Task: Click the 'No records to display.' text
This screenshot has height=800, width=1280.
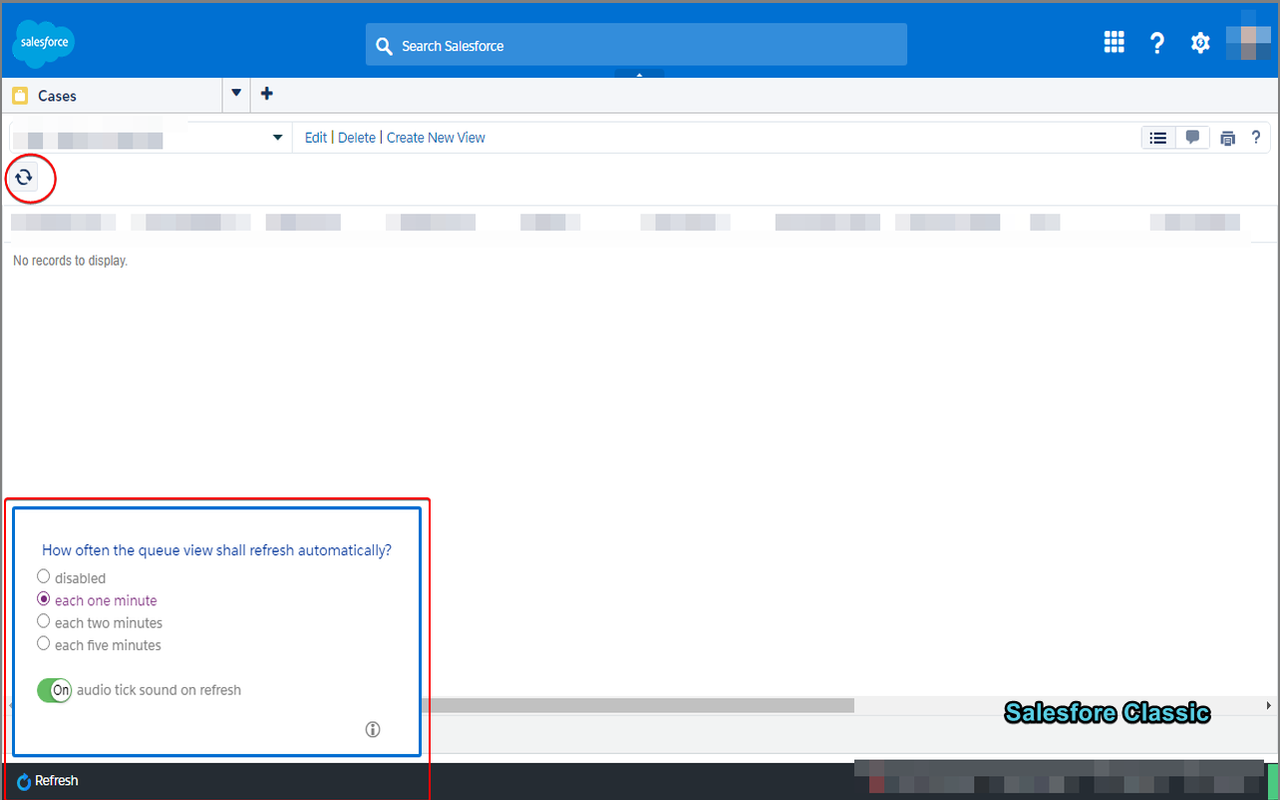Action: 70,261
